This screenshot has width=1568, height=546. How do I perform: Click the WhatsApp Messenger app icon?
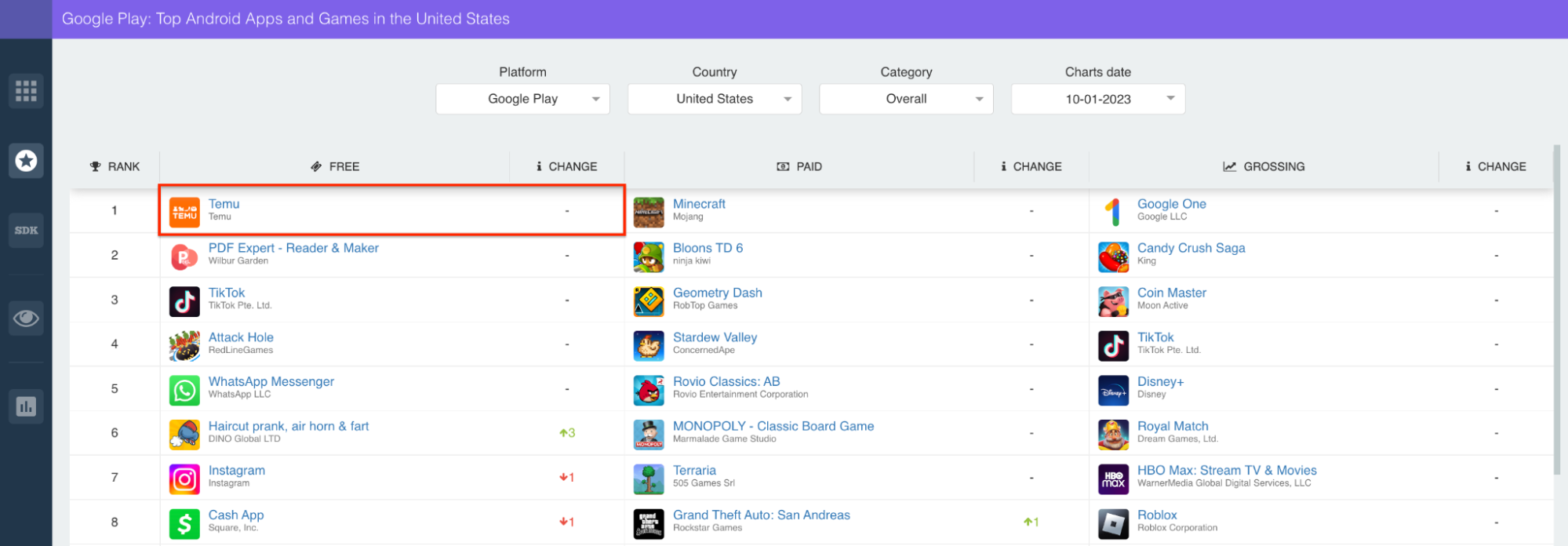(x=184, y=390)
